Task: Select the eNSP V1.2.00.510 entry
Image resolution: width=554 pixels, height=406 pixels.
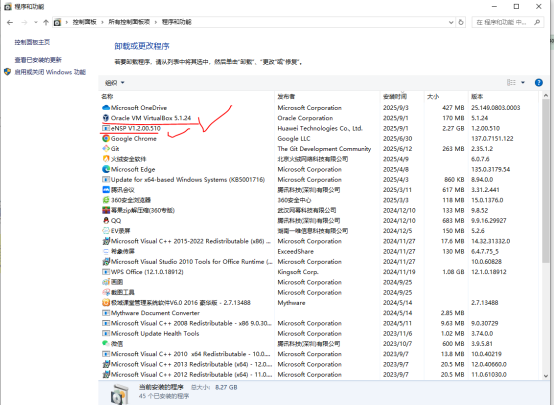Action: (319, 128)
